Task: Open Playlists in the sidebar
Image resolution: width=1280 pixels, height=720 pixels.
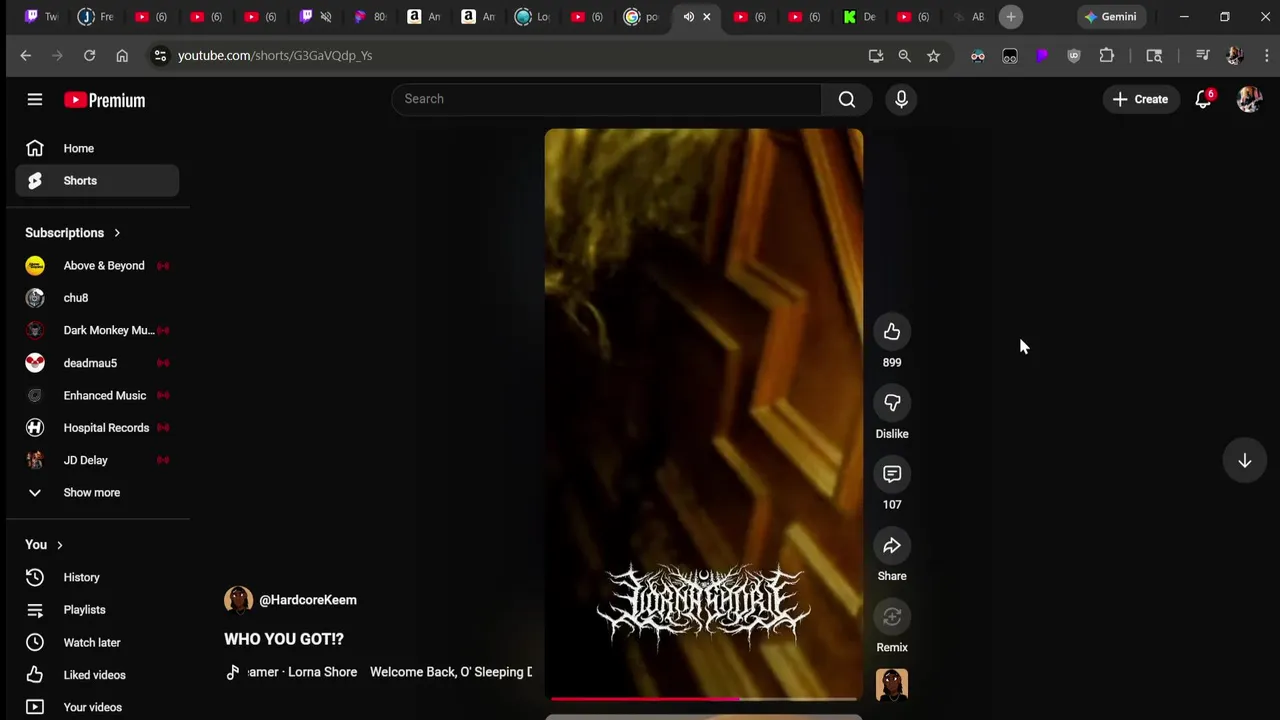Action: point(98,610)
